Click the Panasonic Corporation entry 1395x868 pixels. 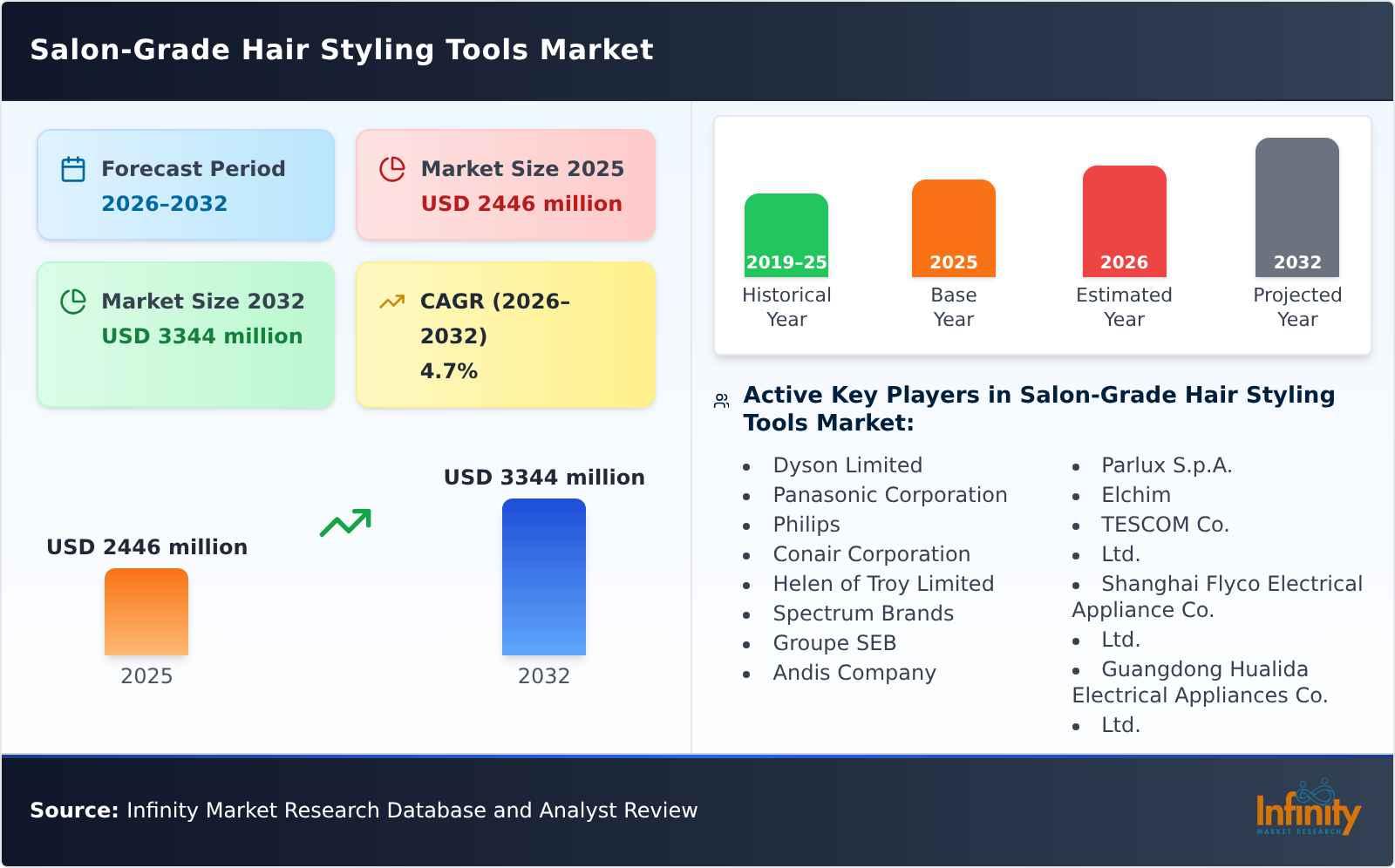click(889, 494)
